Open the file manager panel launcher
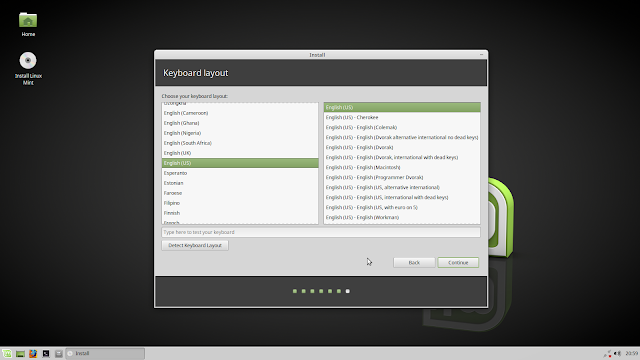Viewport: 640px width, 360px height. click(x=59, y=353)
